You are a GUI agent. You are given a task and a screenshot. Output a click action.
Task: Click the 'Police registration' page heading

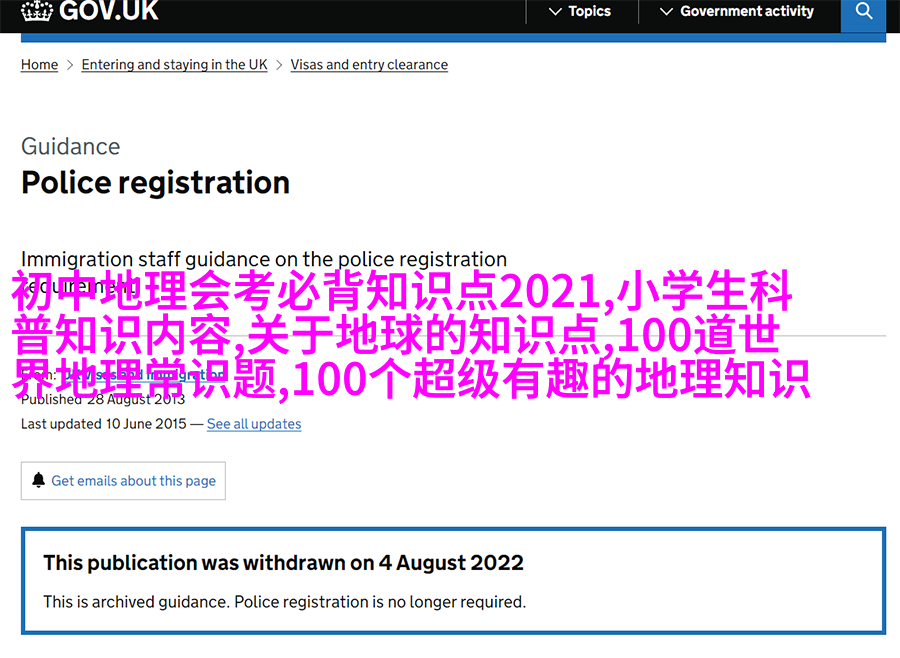156,183
